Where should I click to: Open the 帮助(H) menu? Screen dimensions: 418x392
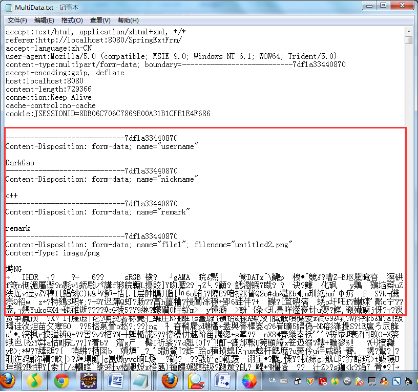click(128, 21)
